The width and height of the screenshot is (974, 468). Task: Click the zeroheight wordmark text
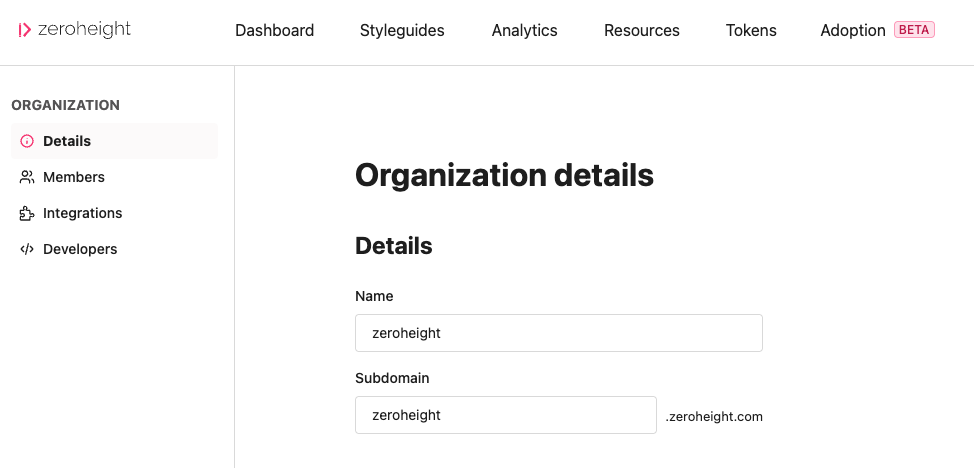point(86,30)
